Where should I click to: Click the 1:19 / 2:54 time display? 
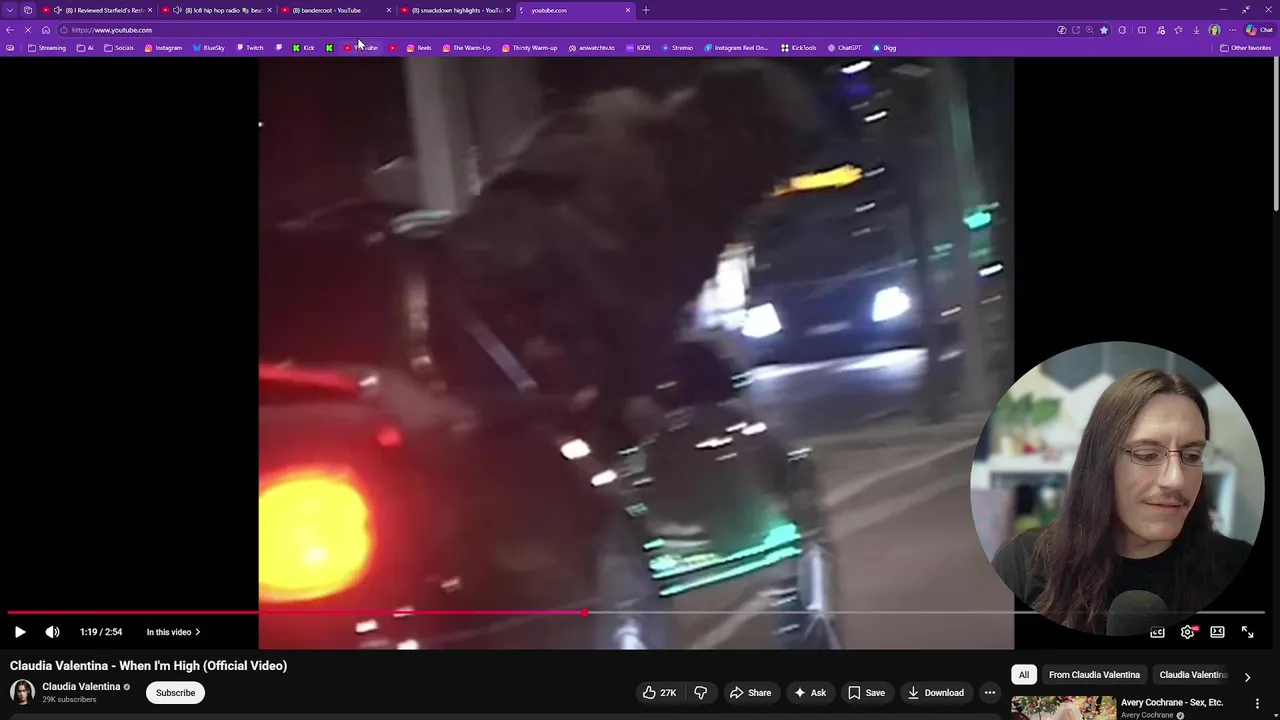coord(101,632)
